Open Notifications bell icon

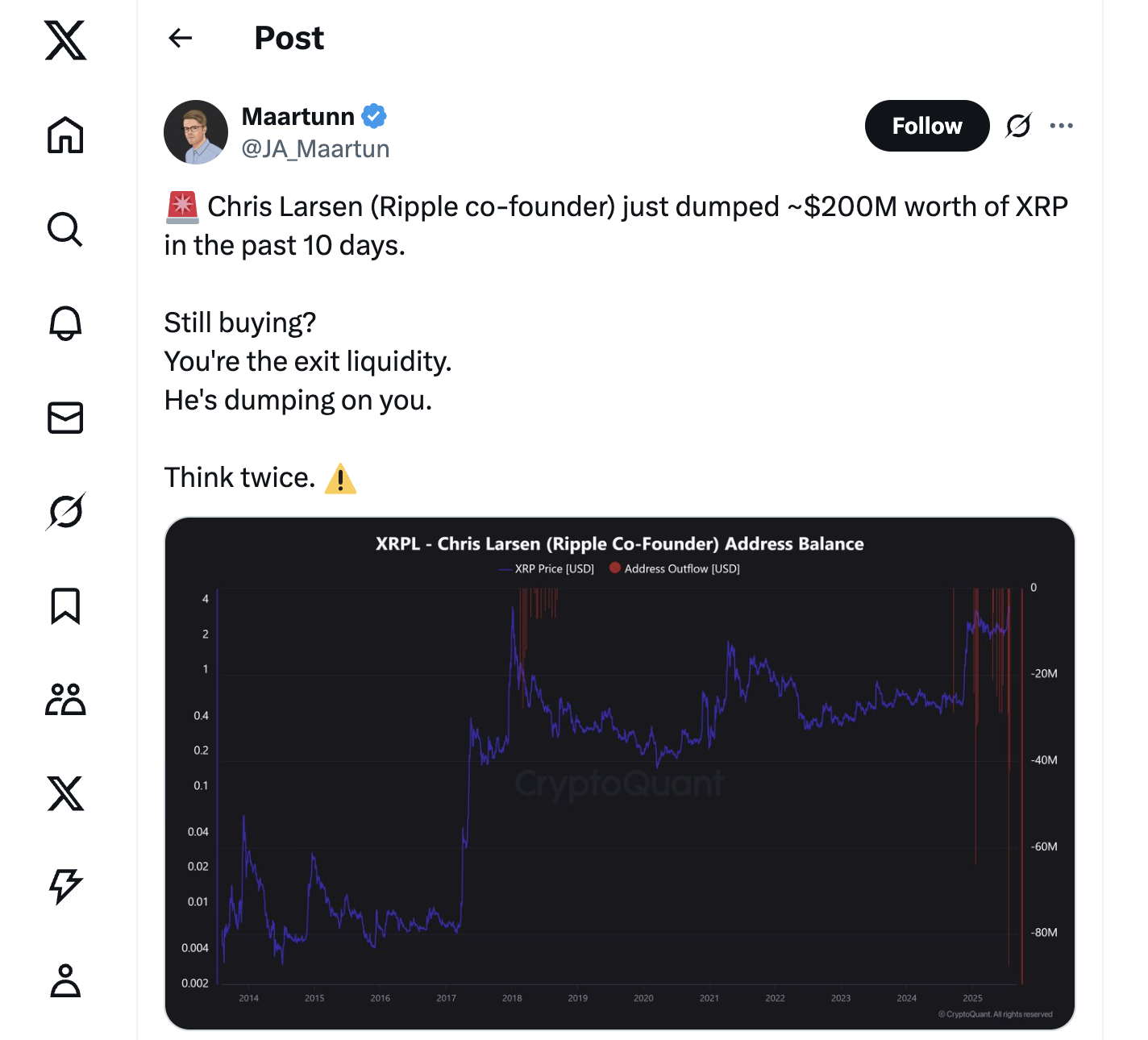click(x=65, y=323)
